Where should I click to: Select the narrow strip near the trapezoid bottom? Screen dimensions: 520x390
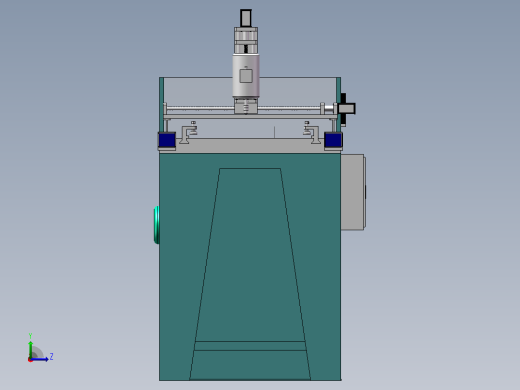(x=250, y=346)
